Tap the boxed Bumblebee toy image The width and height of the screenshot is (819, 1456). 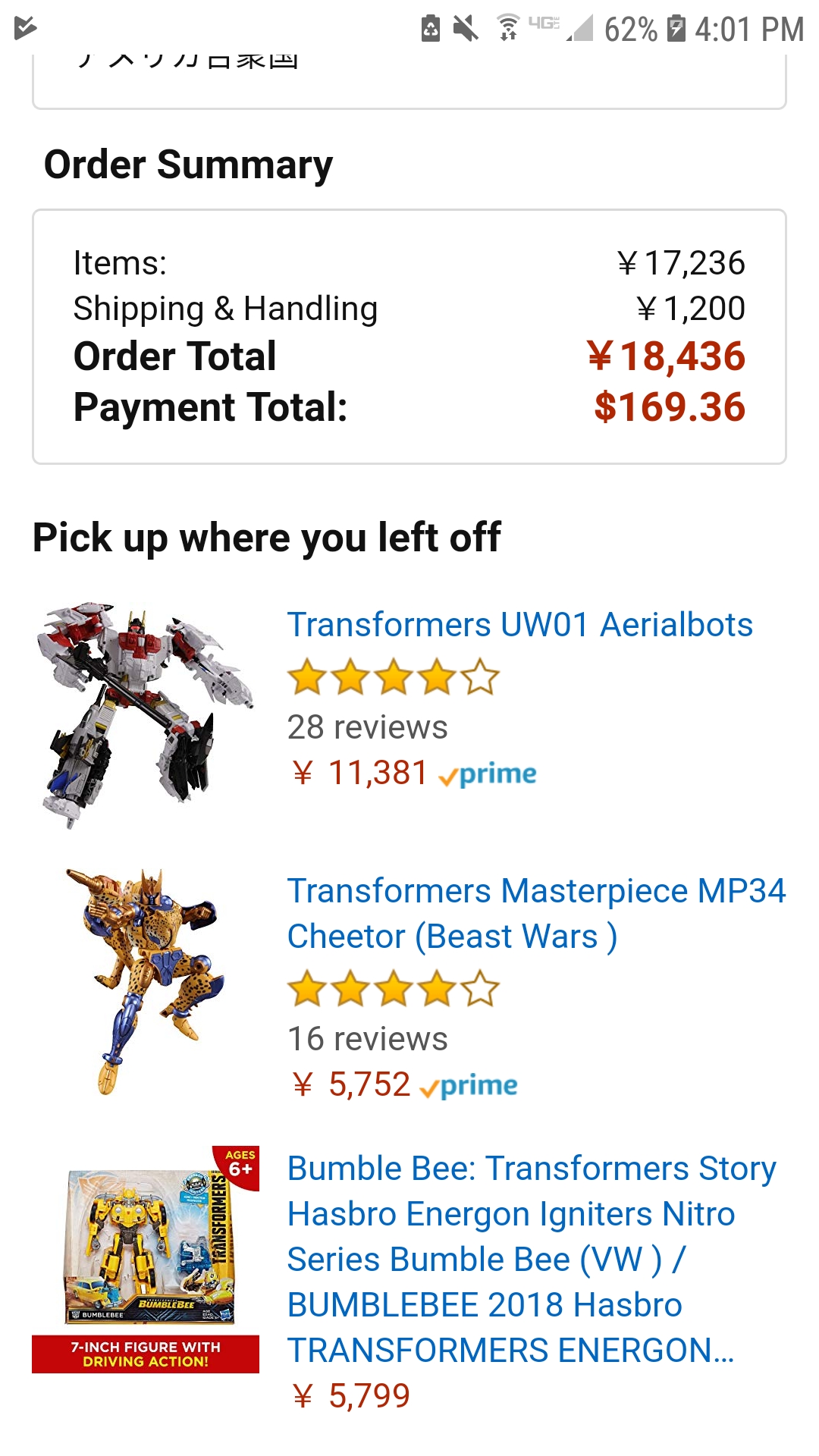coord(145,1259)
